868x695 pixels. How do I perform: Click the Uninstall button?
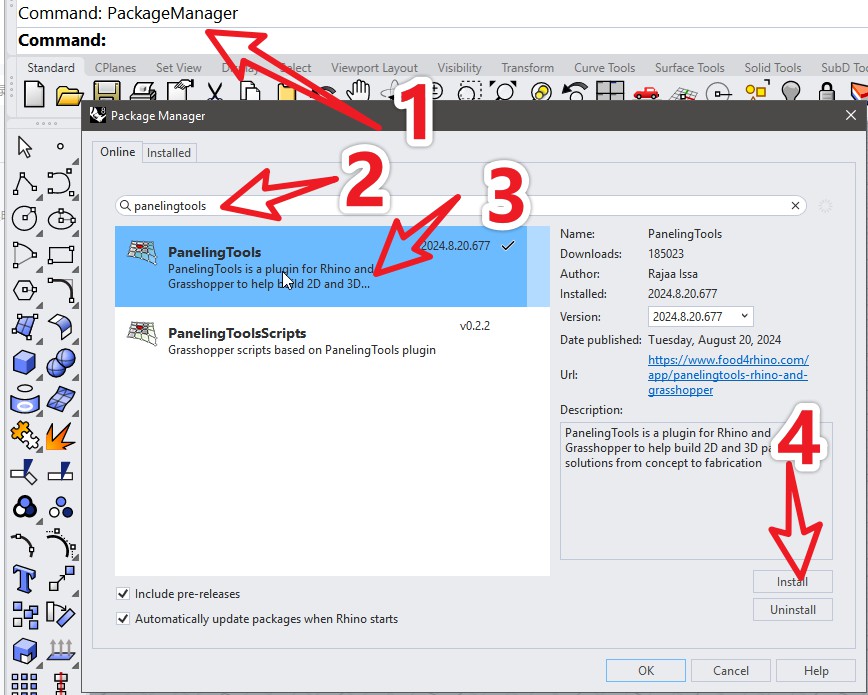pyautogui.click(x=792, y=610)
